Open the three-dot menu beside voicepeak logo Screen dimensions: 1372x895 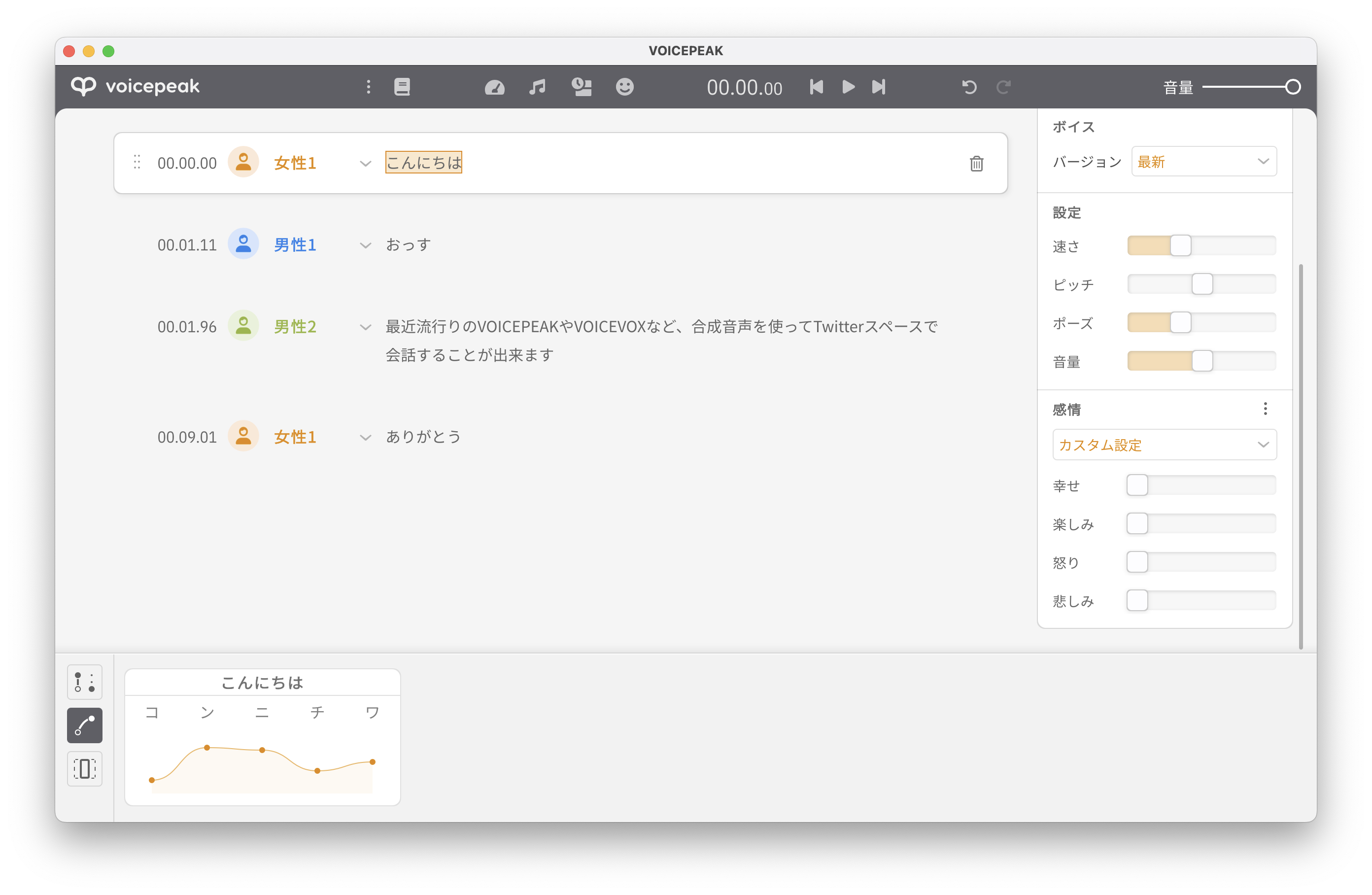click(x=368, y=87)
